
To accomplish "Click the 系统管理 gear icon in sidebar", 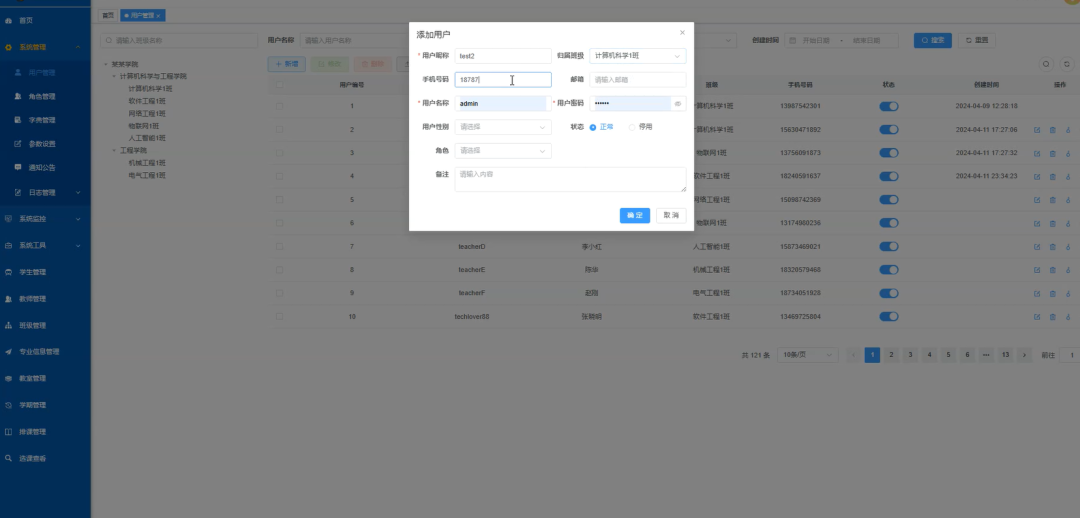I will pos(8,48).
